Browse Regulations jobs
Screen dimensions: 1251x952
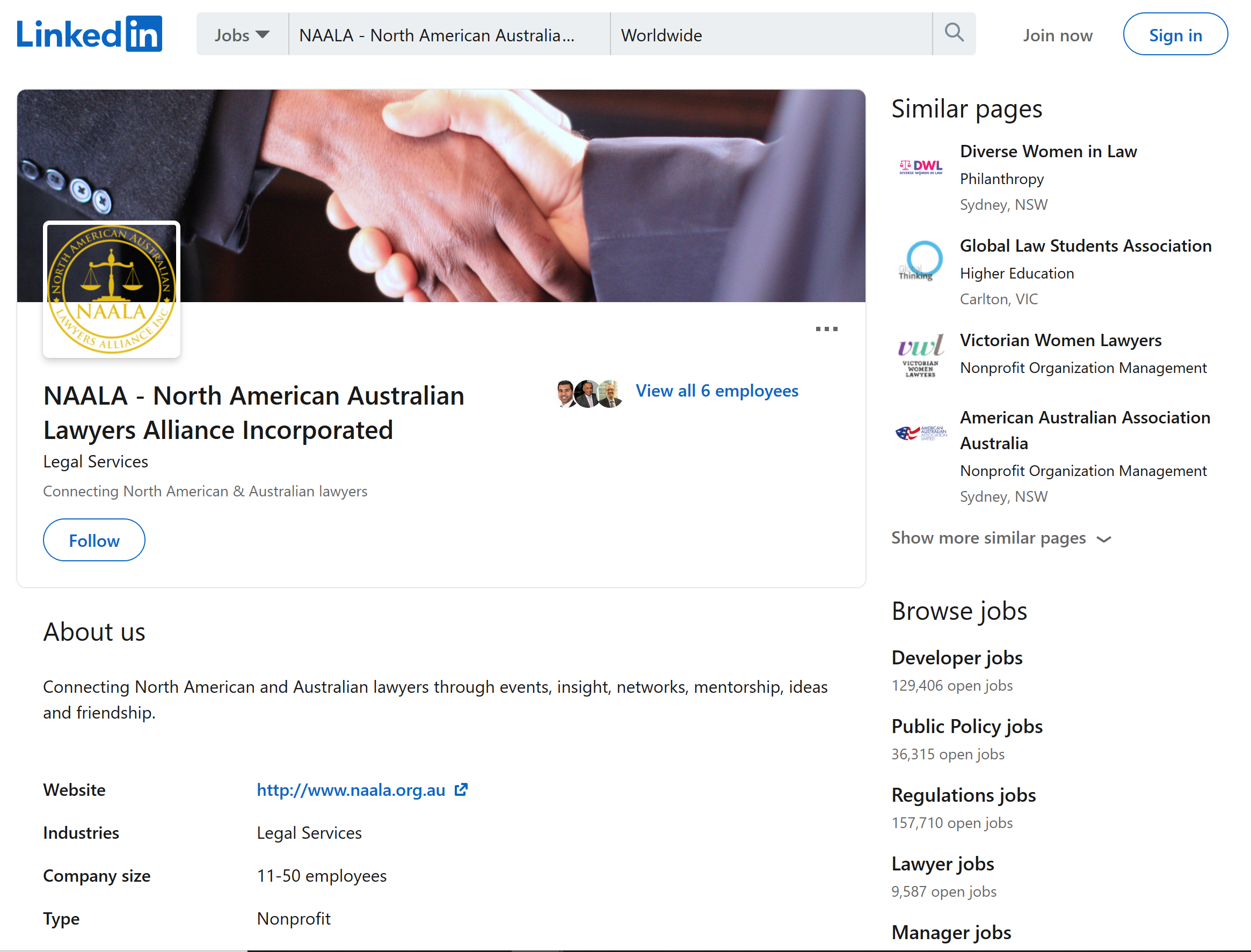964,794
